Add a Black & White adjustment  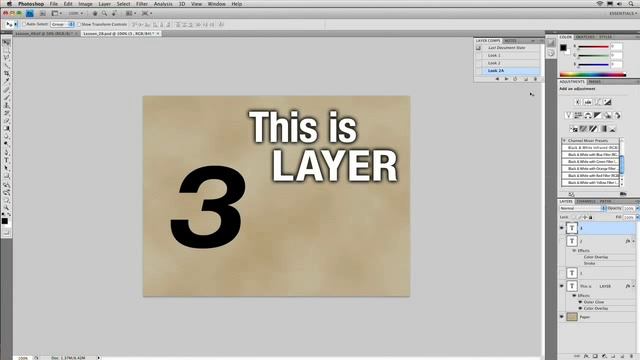pyautogui.click(x=598, y=116)
